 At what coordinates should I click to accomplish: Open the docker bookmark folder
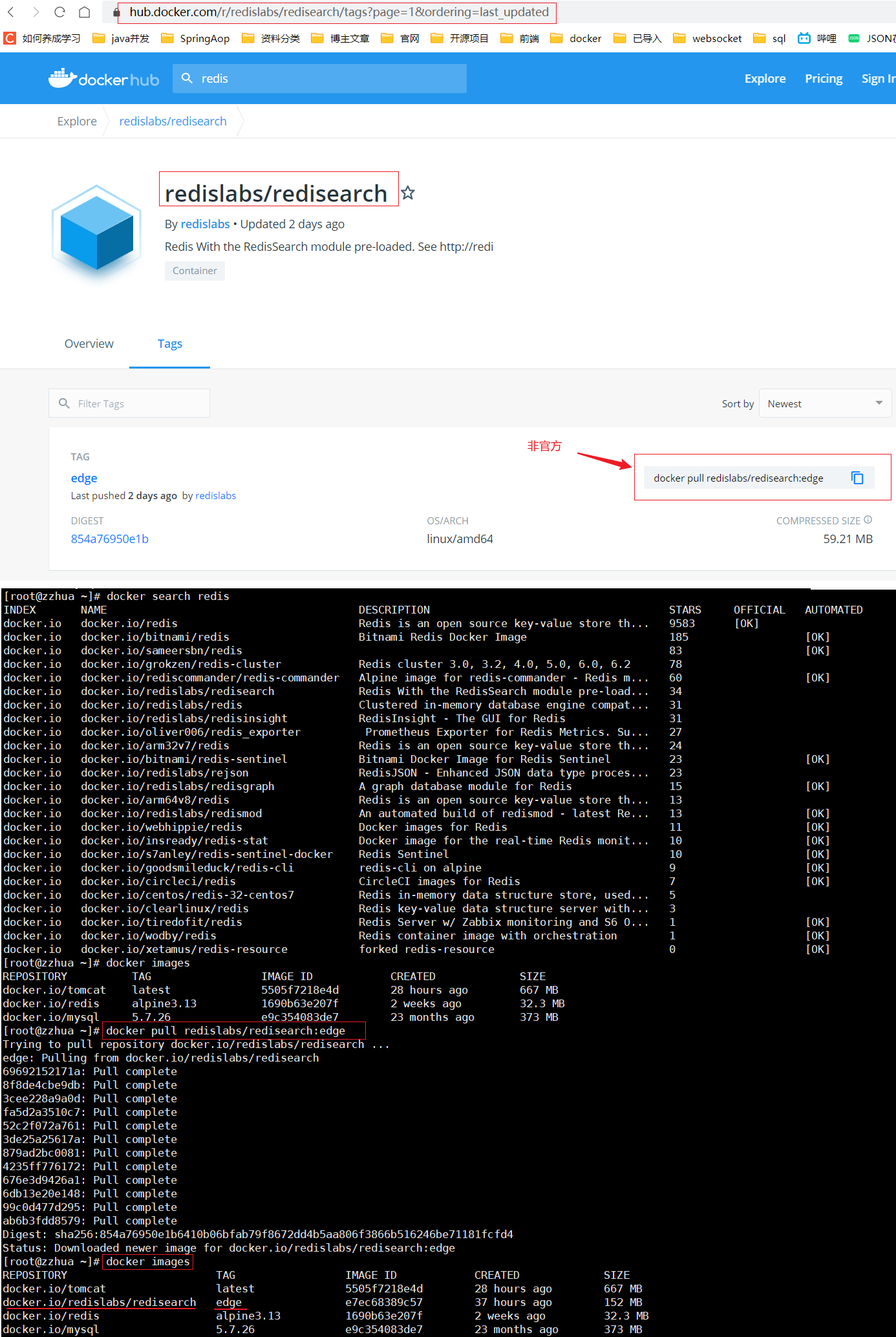click(x=576, y=38)
